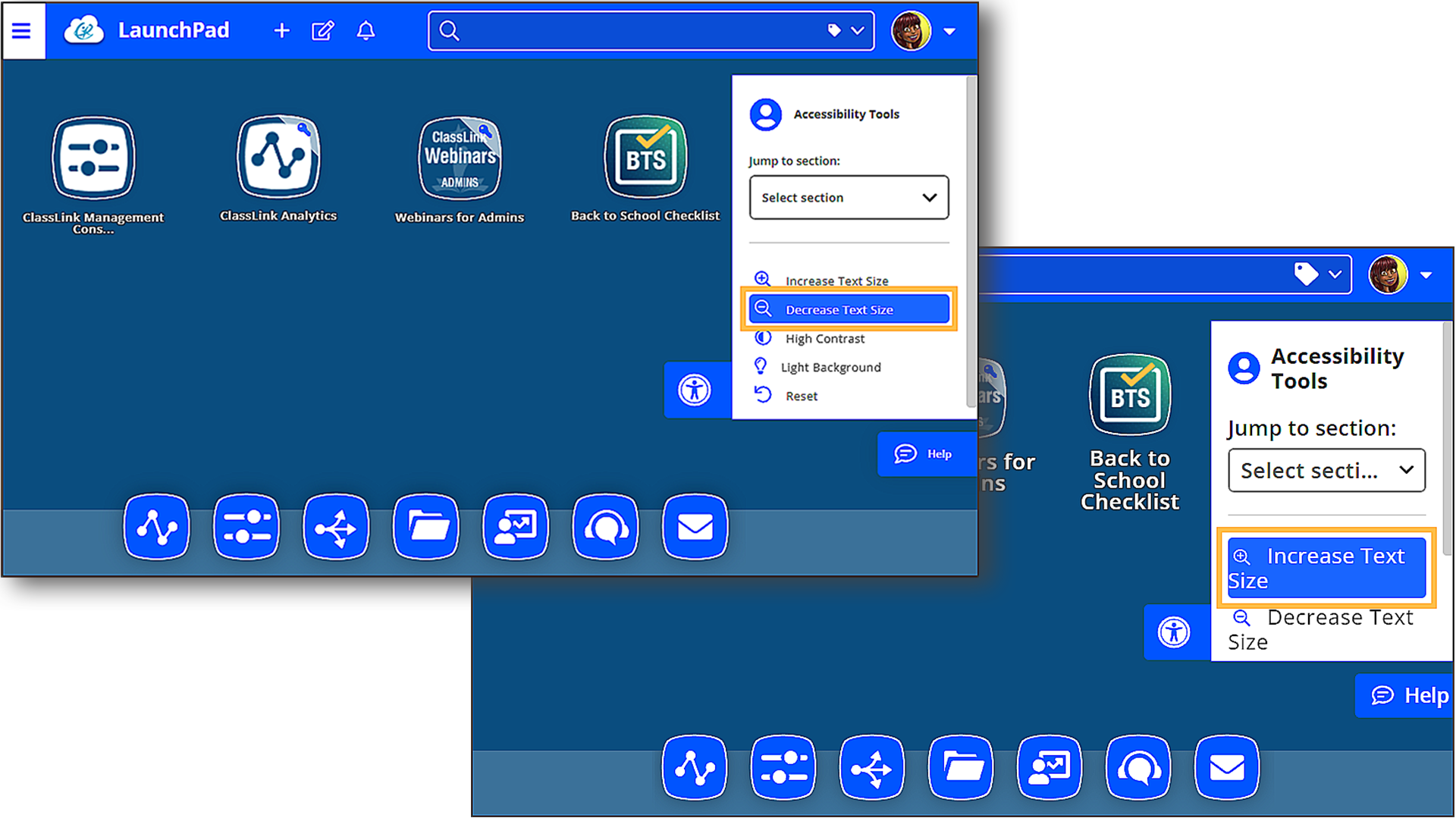Open the Select section dropdown
The image size is (1456, 818).
[x=849, y=197]
